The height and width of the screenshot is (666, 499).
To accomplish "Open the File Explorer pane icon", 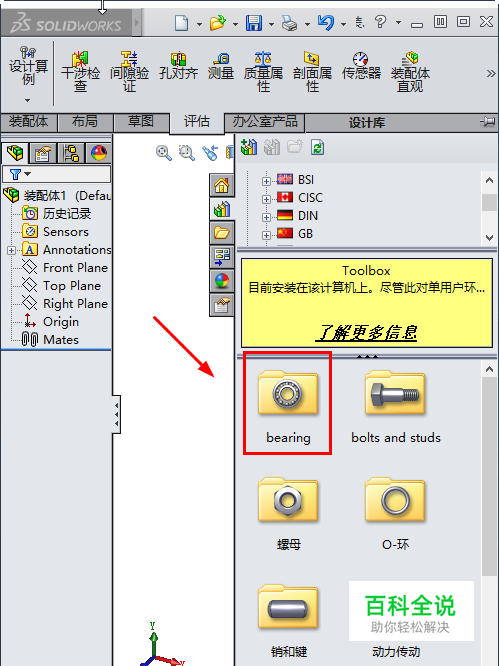I will (x=222, y=233).
